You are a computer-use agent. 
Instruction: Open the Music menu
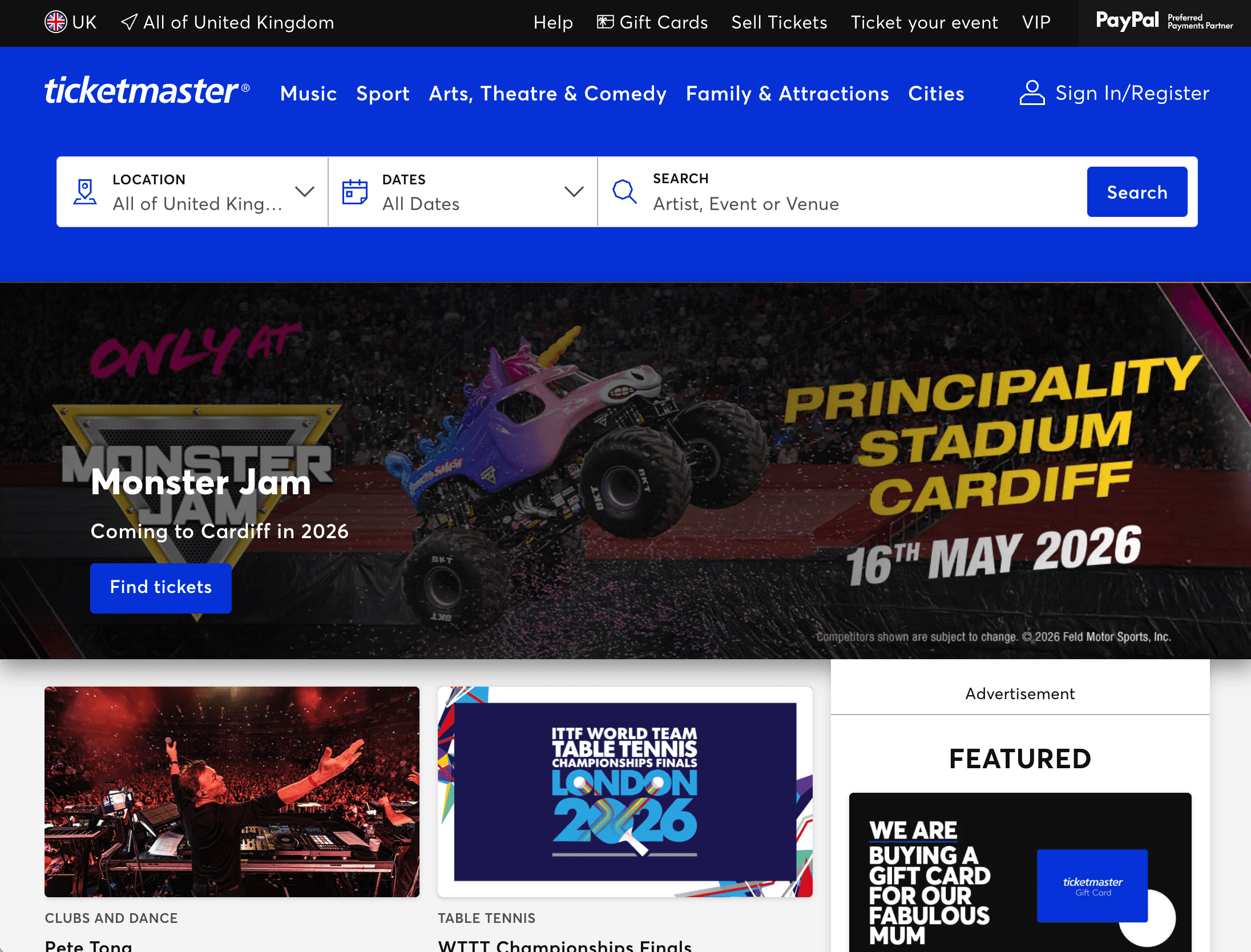tap(308, 94)
